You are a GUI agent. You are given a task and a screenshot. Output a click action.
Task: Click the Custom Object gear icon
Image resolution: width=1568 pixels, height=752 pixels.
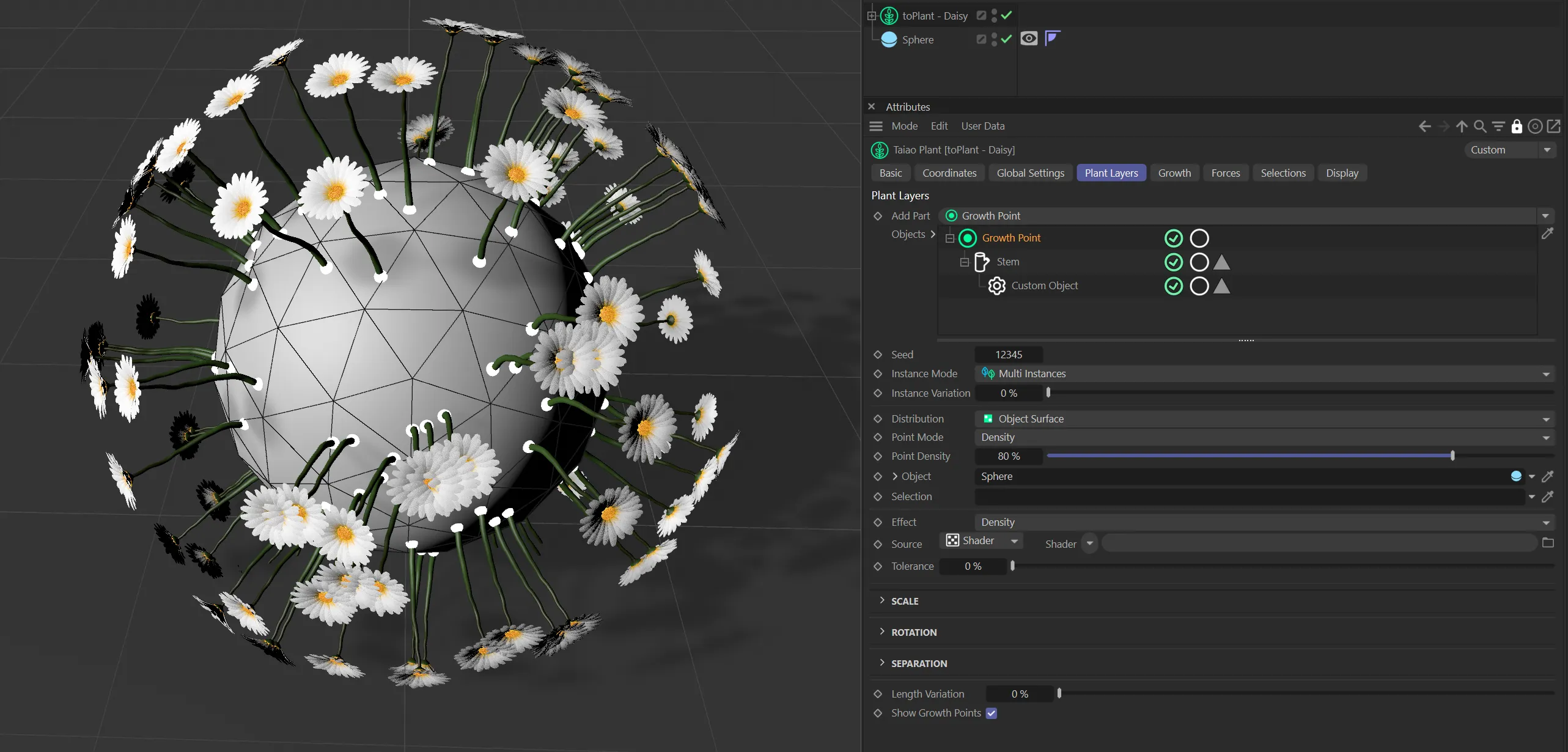click(996, 286)
